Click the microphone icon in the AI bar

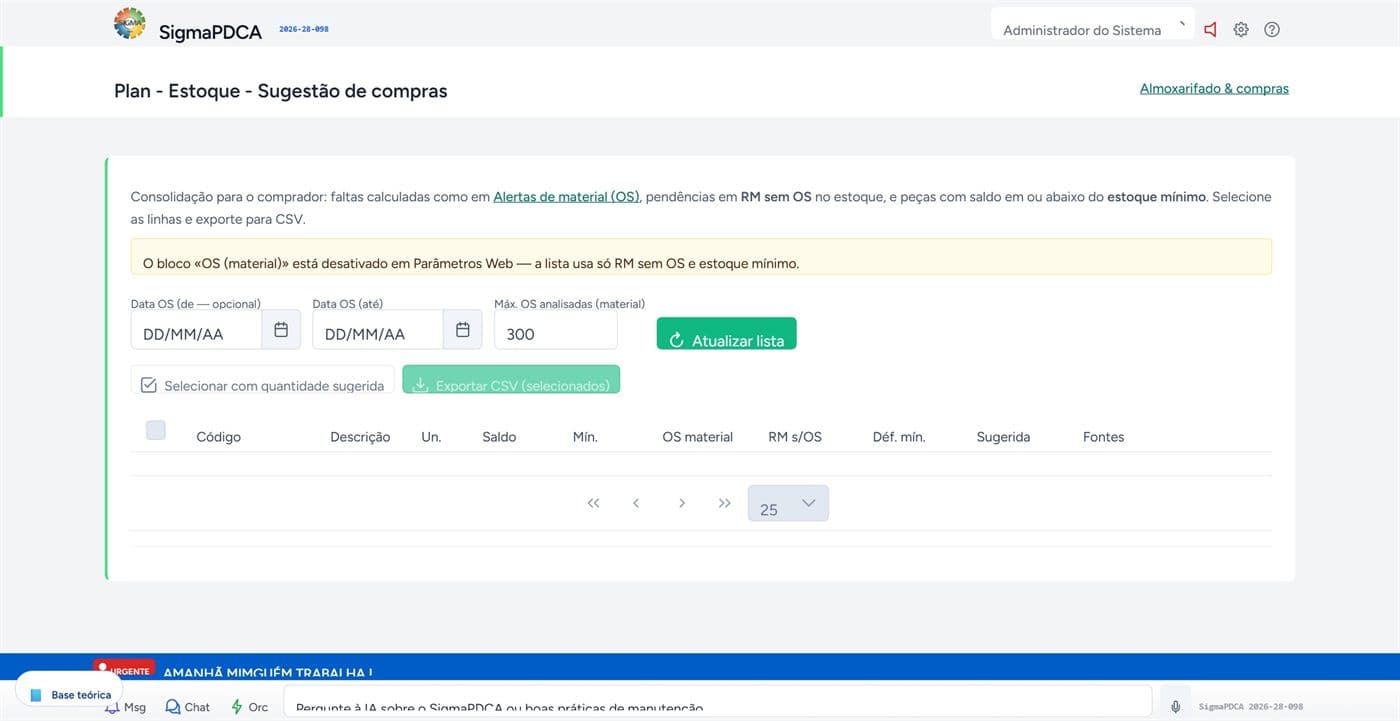(x=1176, y=706)
